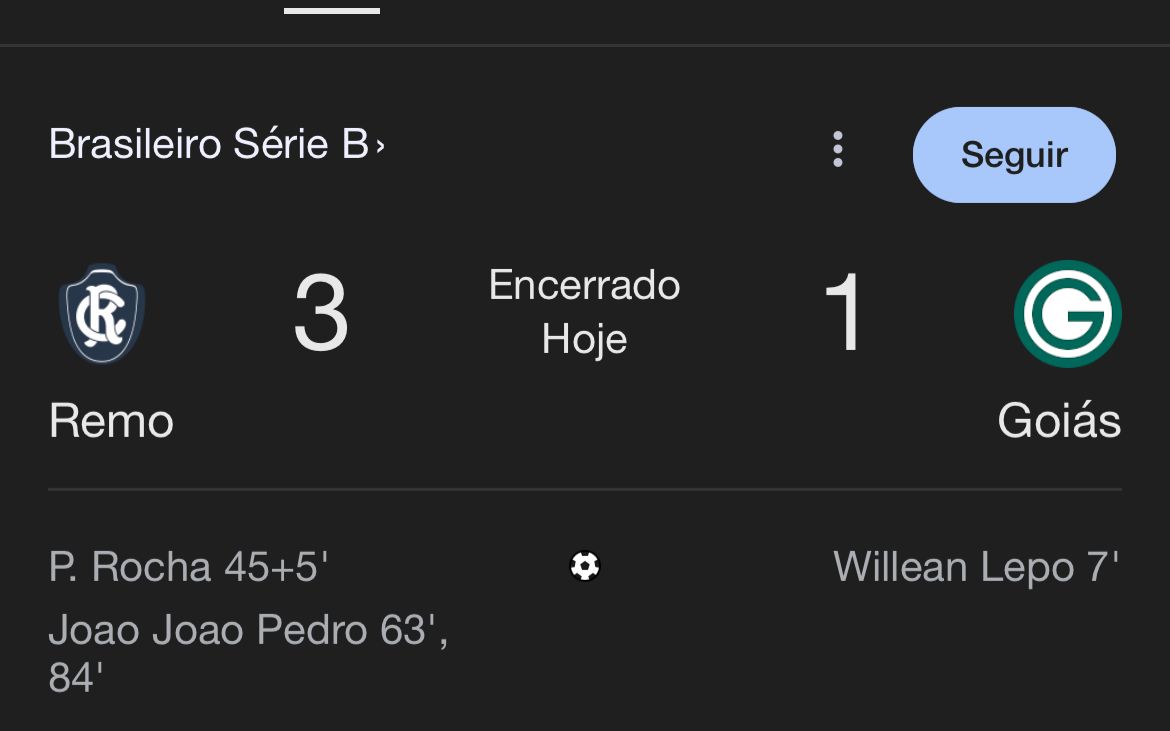Click the Encerrado match status
Viewport: 1170px width, 731px height.
pyautogui.click(x=584, y=286)
